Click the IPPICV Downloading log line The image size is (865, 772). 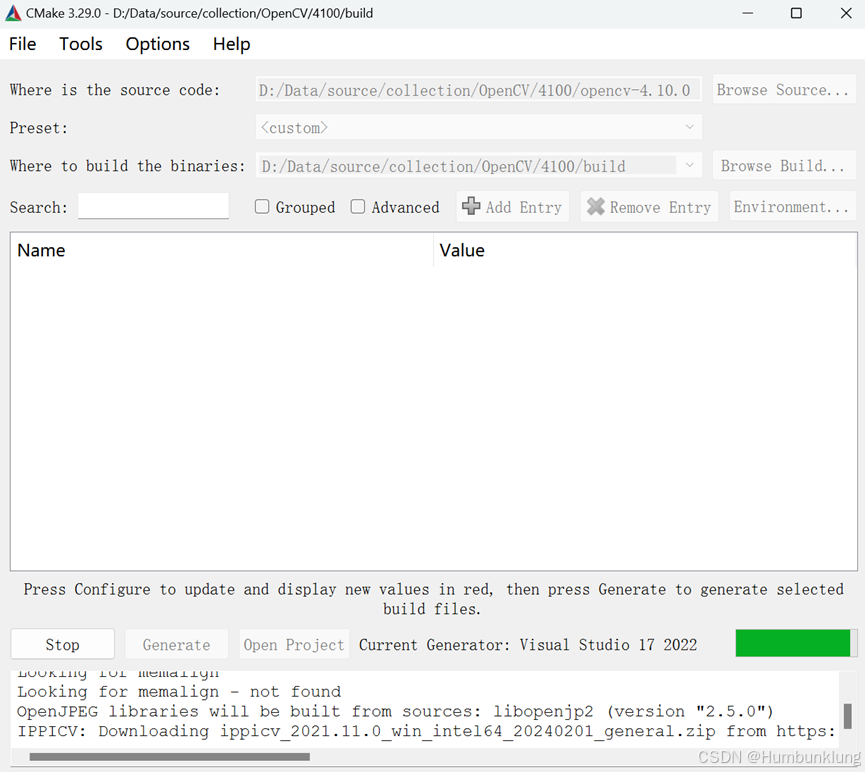point(426,731)
